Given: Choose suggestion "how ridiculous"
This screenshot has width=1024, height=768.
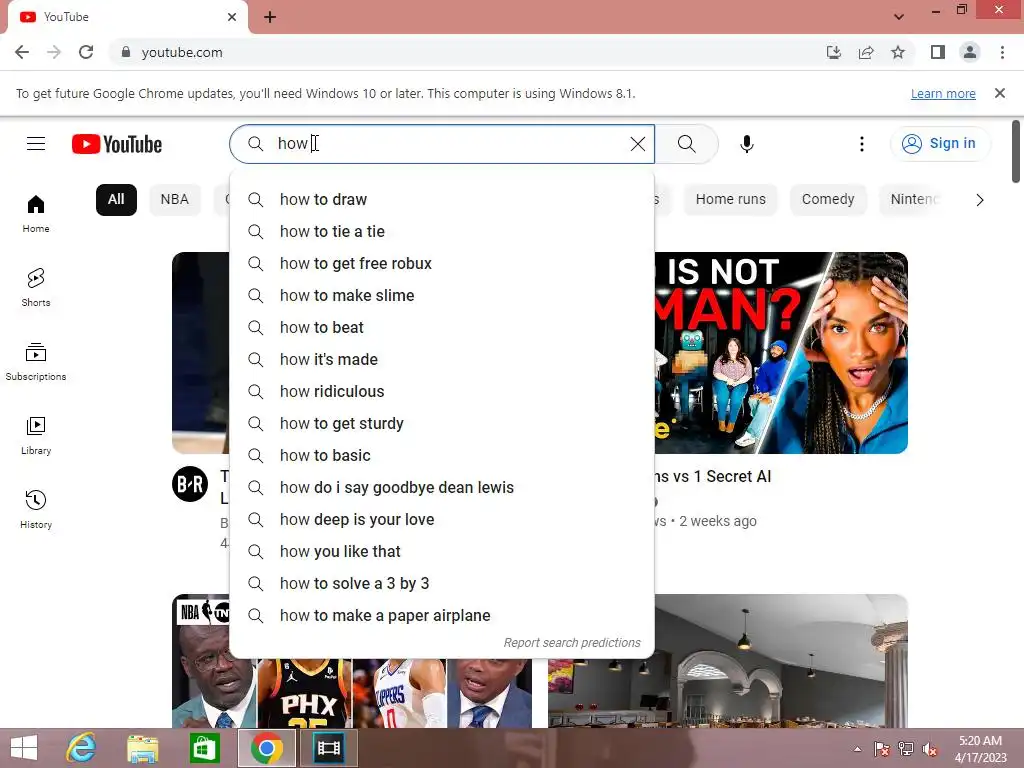Looking at the screenshot, I should click(x=442, y=391).
